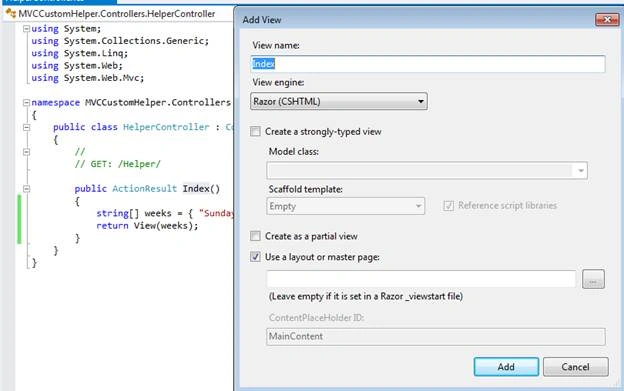Click the View name text field

tap(428, 64)
